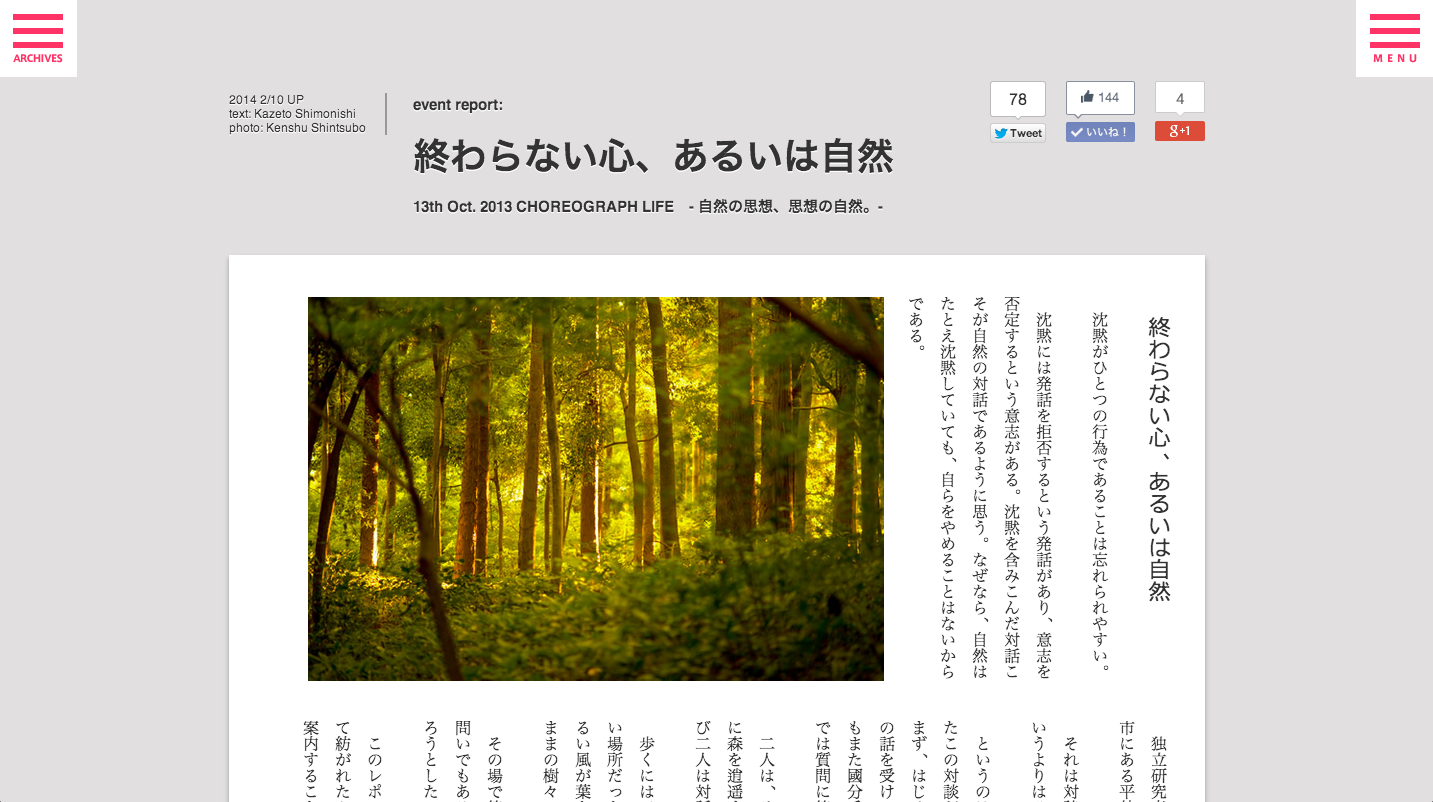The width and height of the screenshot is (1433, 802).
Task: Click the Tweet button
Action: tap(1018, 133)
